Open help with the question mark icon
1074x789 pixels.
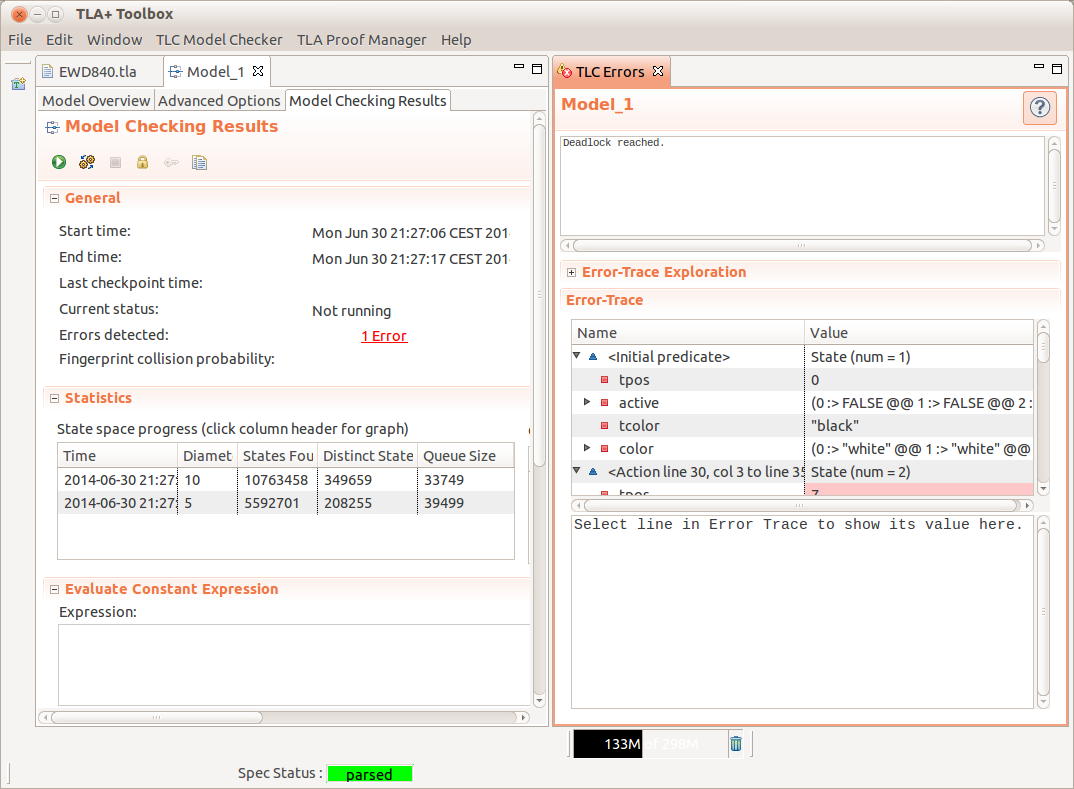click(1039, 108)
